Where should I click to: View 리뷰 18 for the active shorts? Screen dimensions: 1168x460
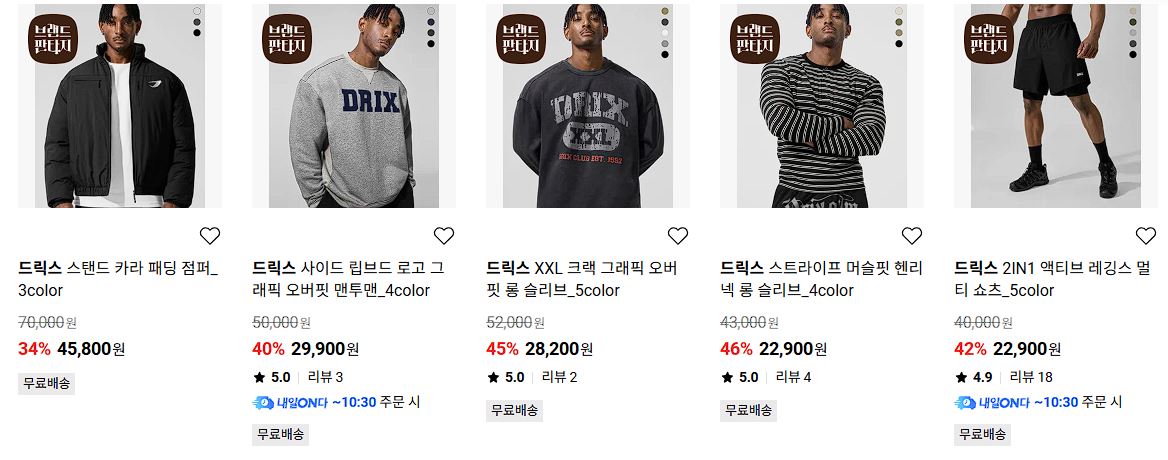pos(1031,377)
